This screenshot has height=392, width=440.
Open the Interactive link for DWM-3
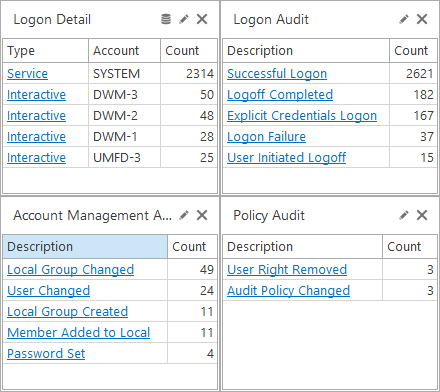pyautogui.click(x=36, y=95)
